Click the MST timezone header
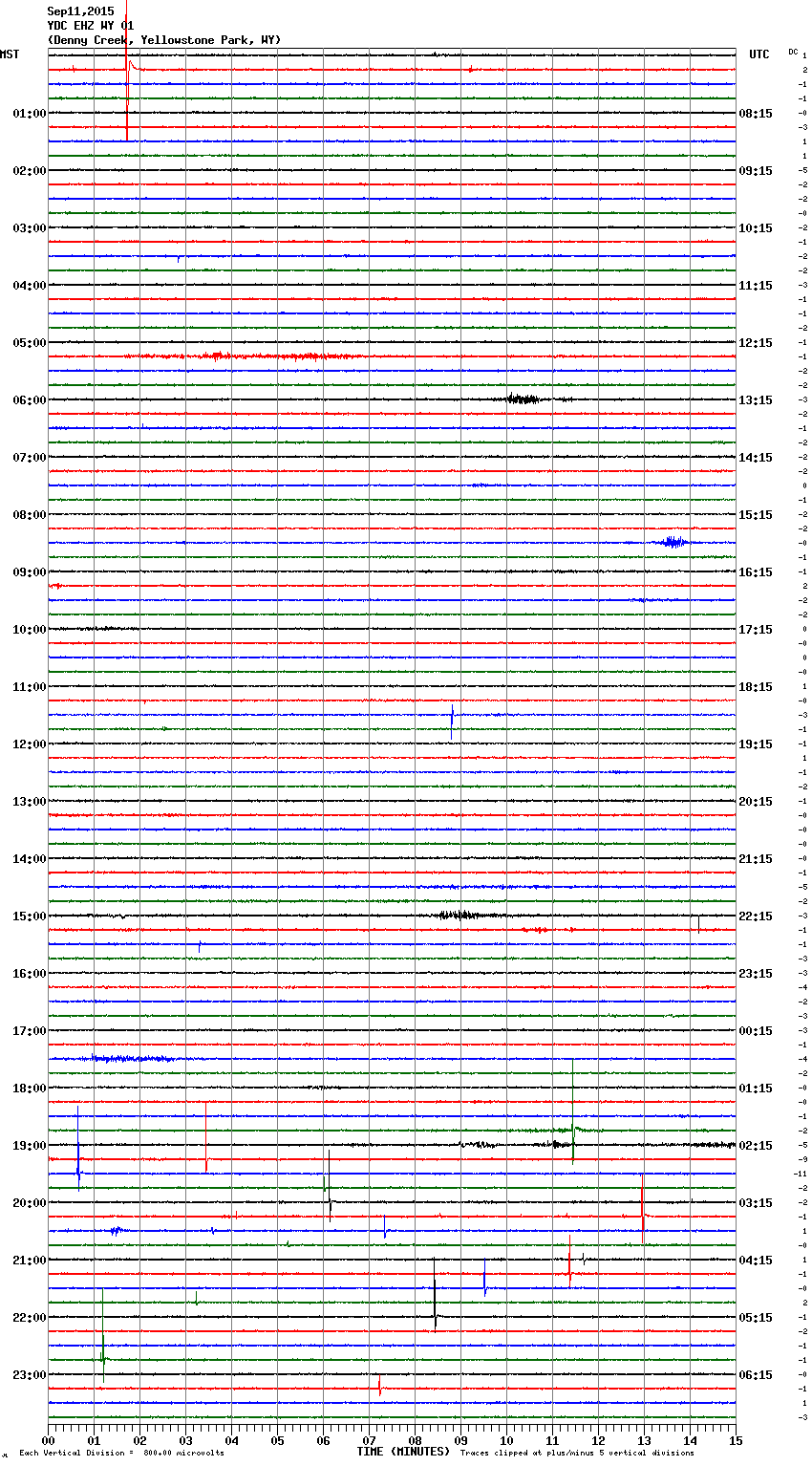Screen dimensions: 812x1466 click(10, 54)
